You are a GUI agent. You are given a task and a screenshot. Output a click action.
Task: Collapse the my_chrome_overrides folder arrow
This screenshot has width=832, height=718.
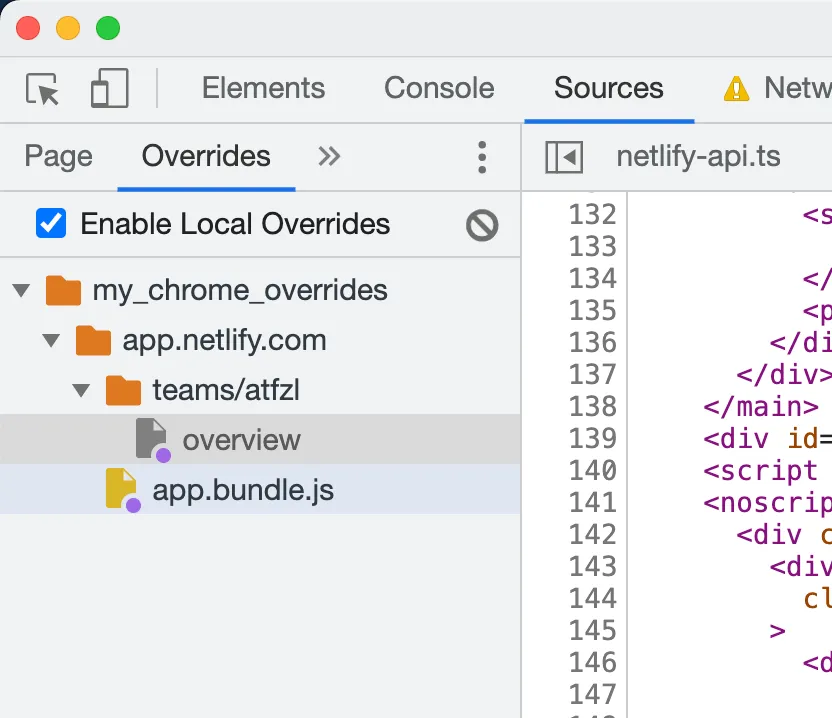pos(21,290)
